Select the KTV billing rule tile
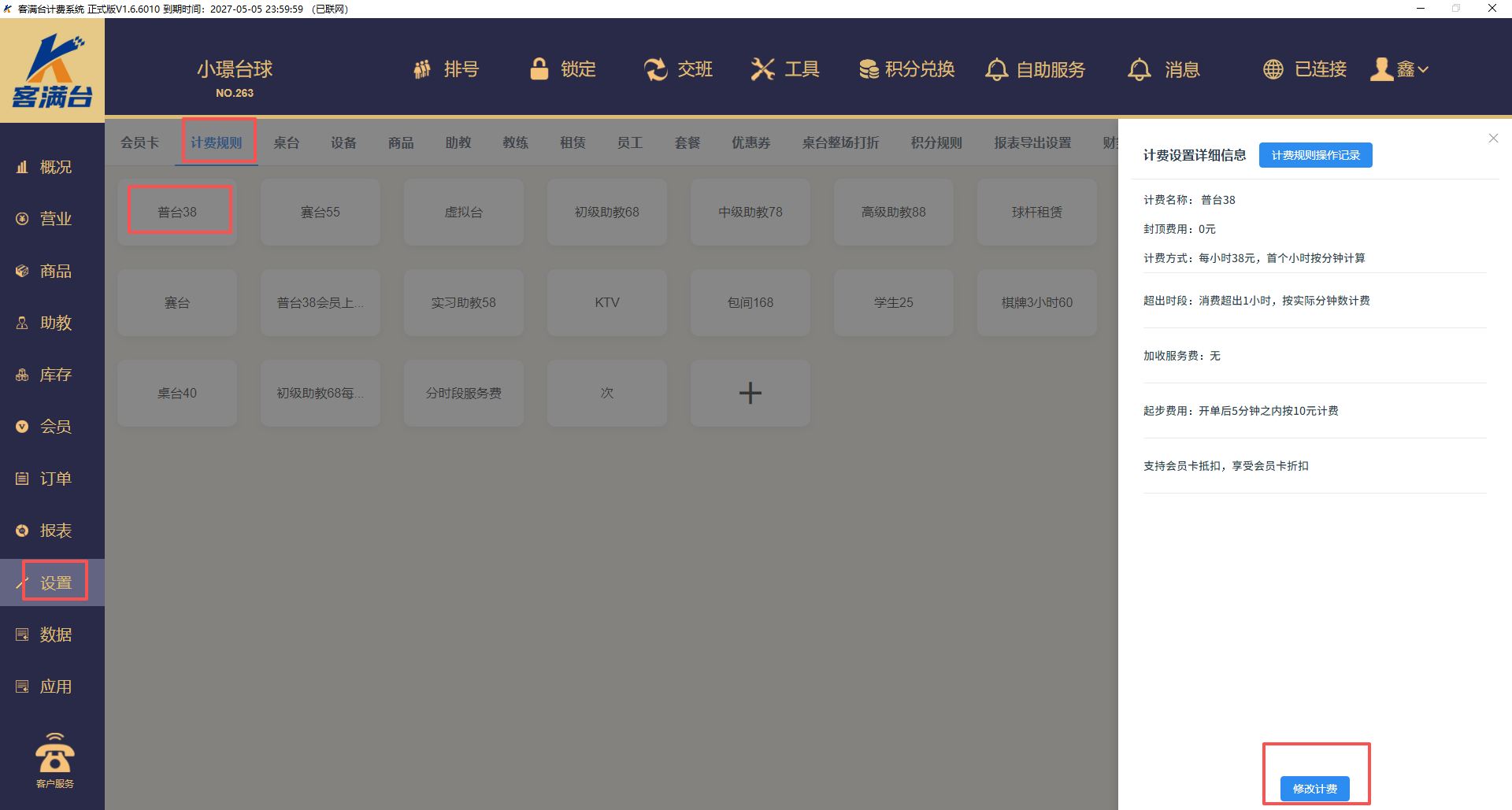 point(606,302)
